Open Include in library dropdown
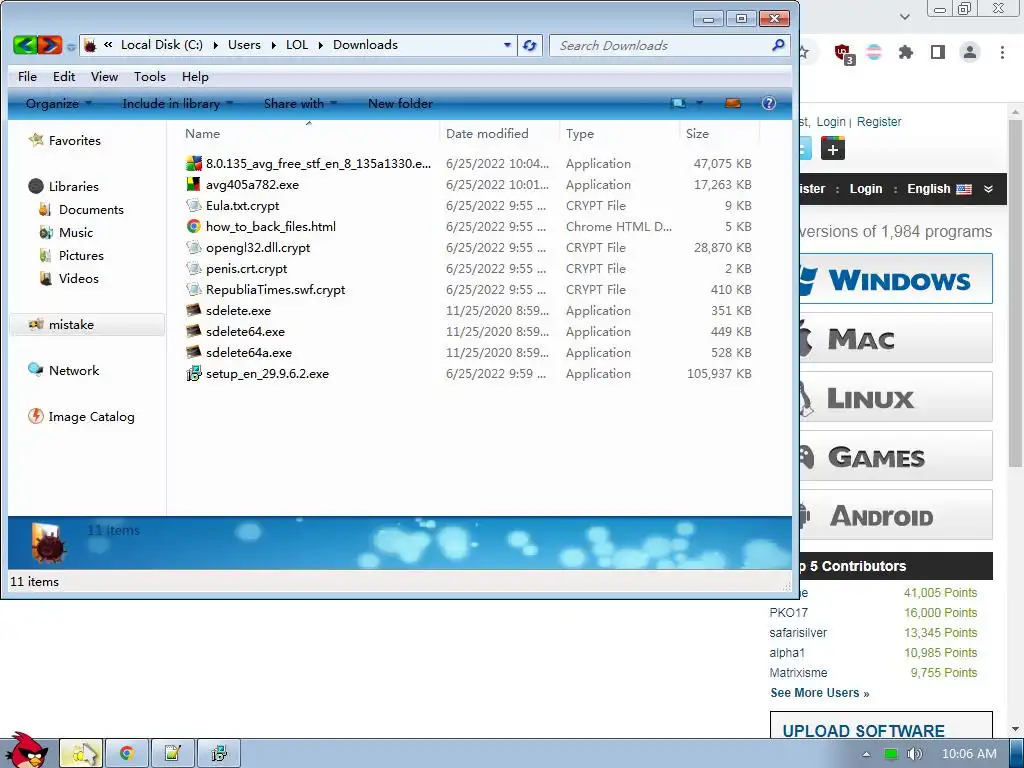This screenshot has height=768, width=1024. (x=178, y=103)
